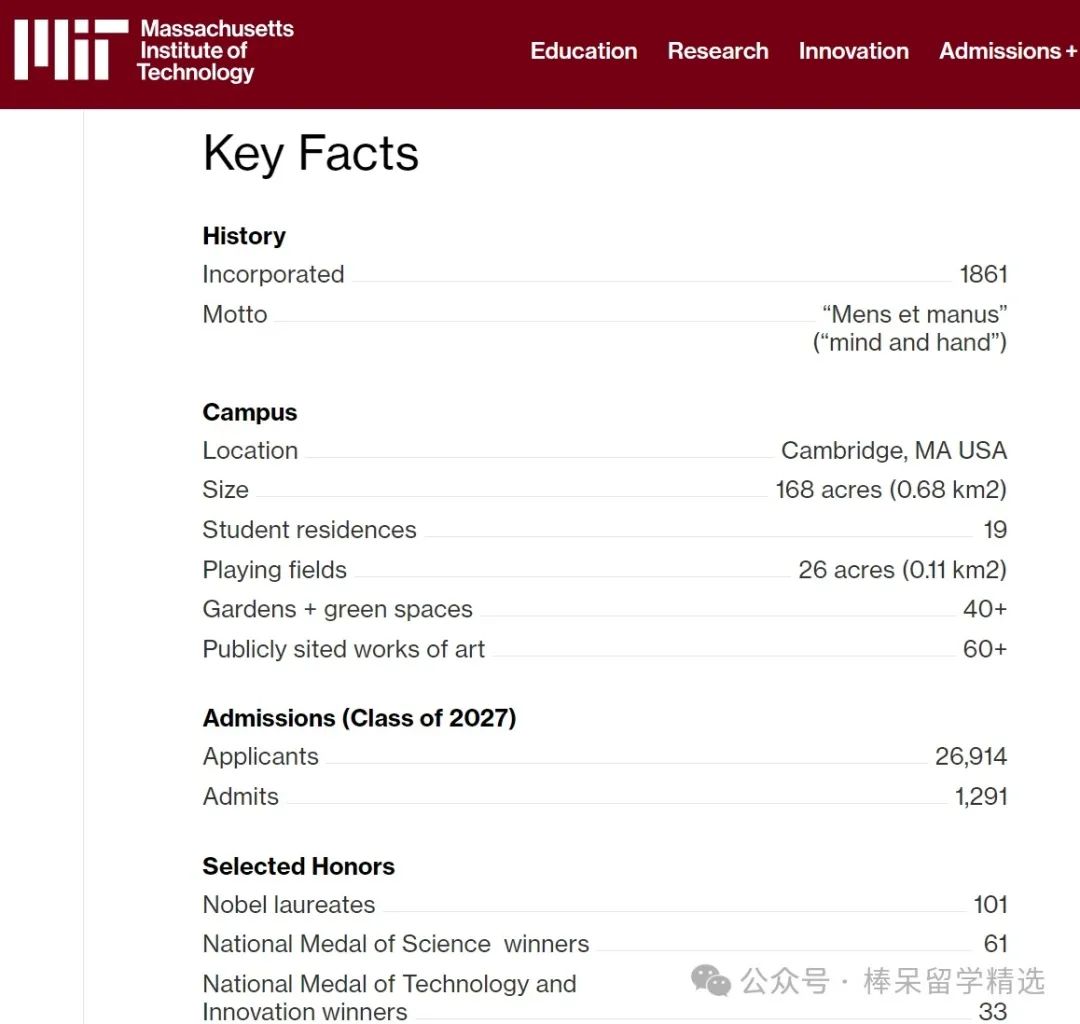The image size is (1080, 1024).
Task: Click the 61 Medal of Science value
Action: click(x=995, y=944)
